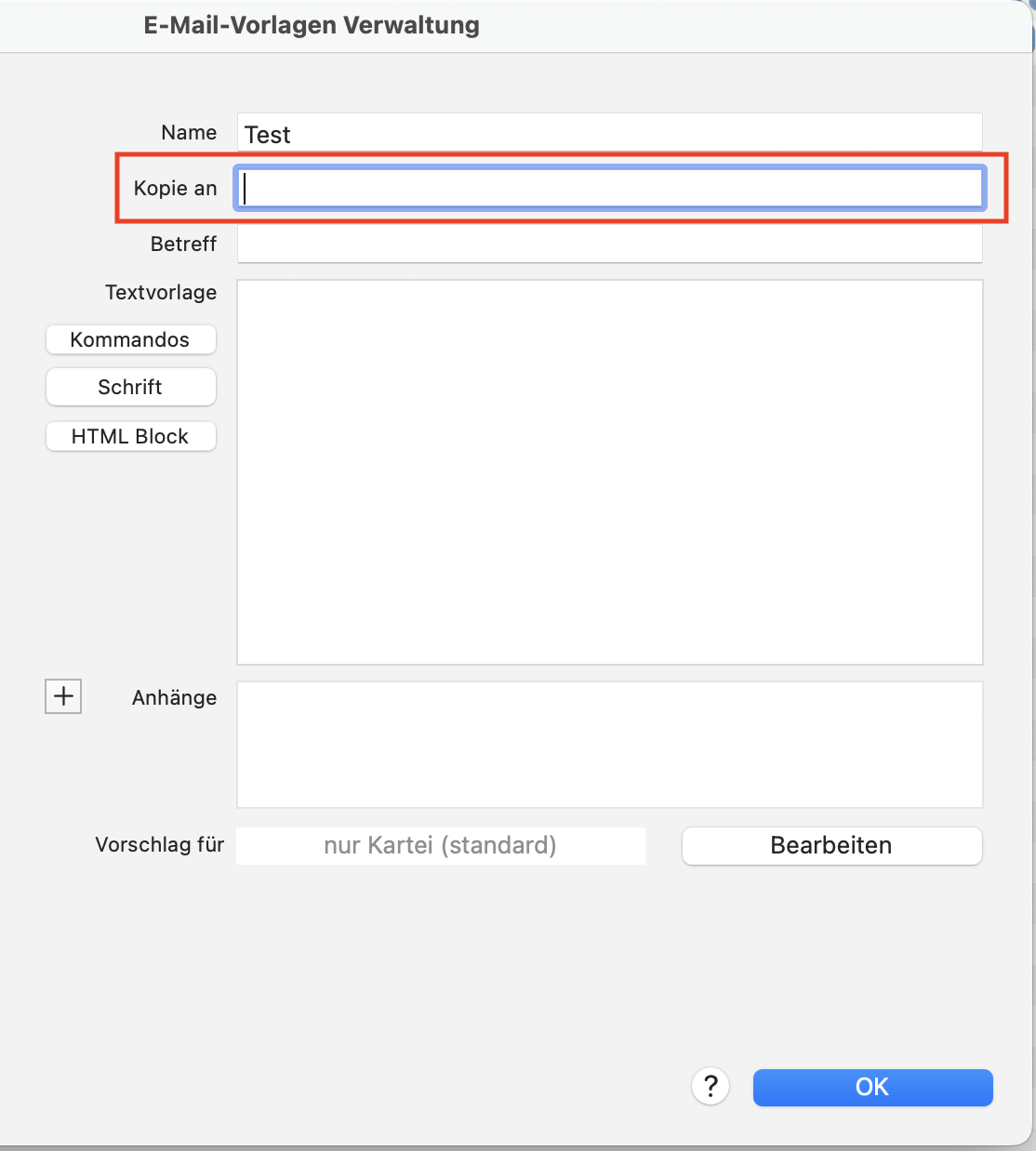Insert an HTML Block
This screenshot has width=1036, height=1151.
pyautogui.click(x=130, y=436)
